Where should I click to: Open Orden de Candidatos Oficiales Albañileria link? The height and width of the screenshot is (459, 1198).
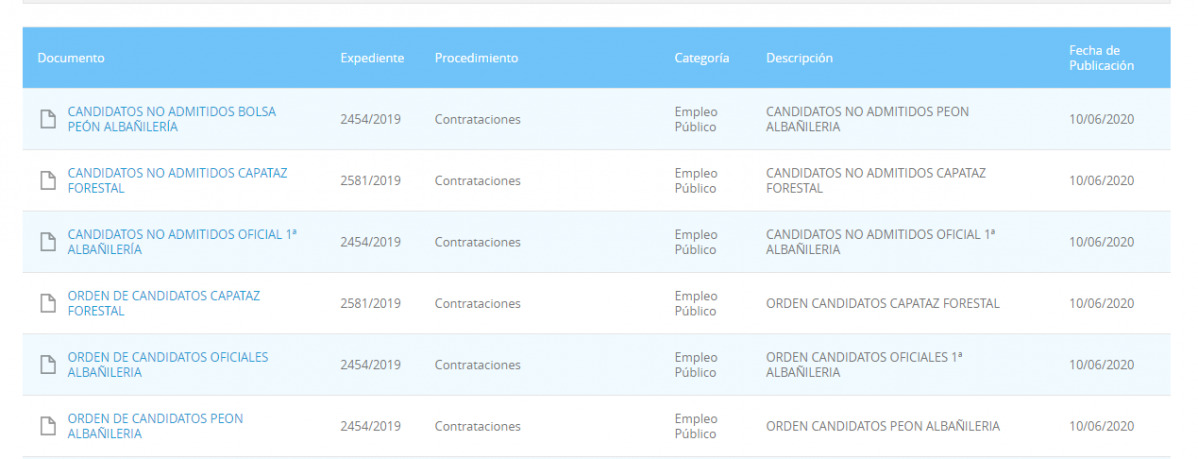coord(168,365)
